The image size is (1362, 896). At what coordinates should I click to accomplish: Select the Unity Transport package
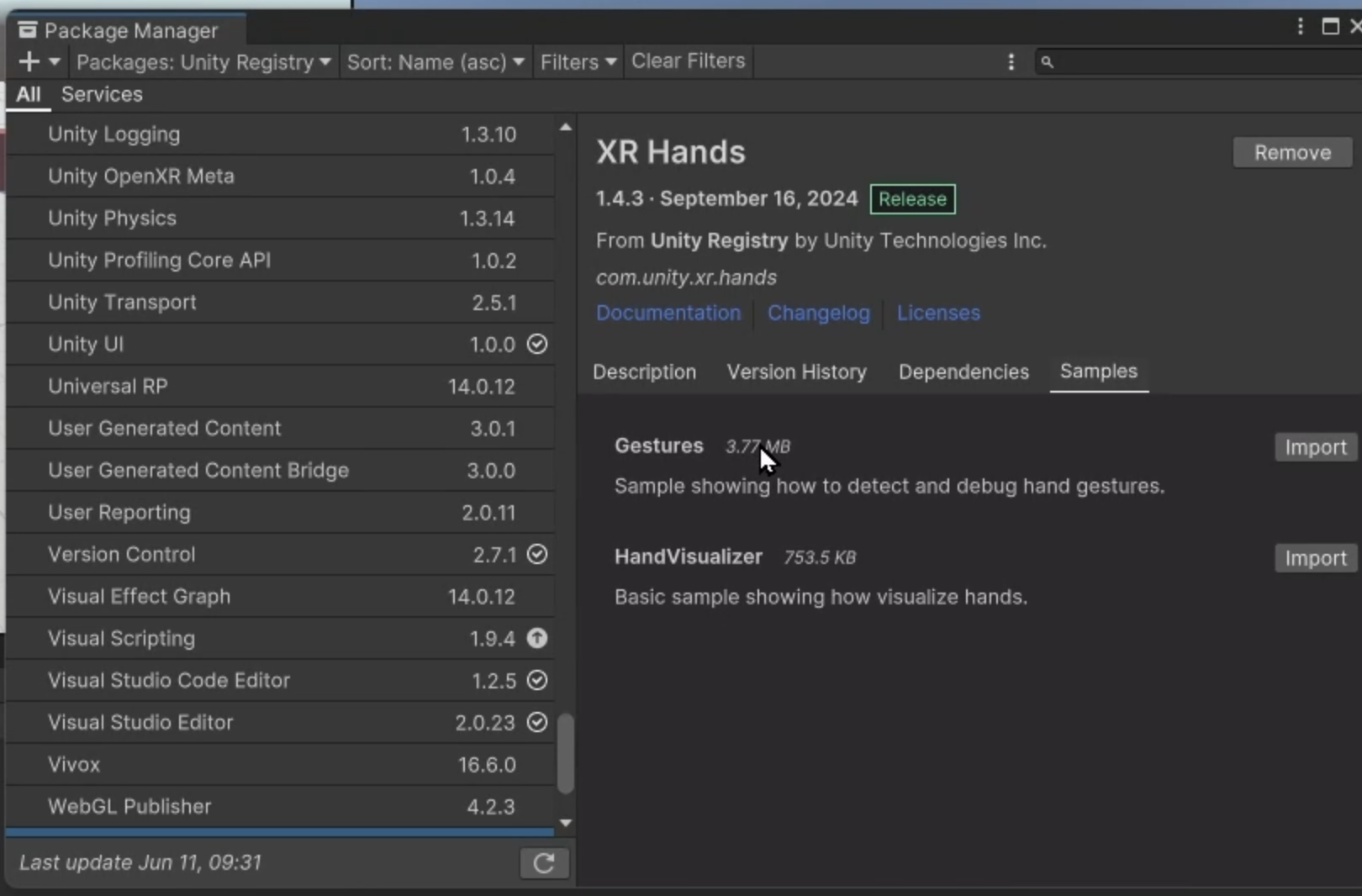(280, 303)
